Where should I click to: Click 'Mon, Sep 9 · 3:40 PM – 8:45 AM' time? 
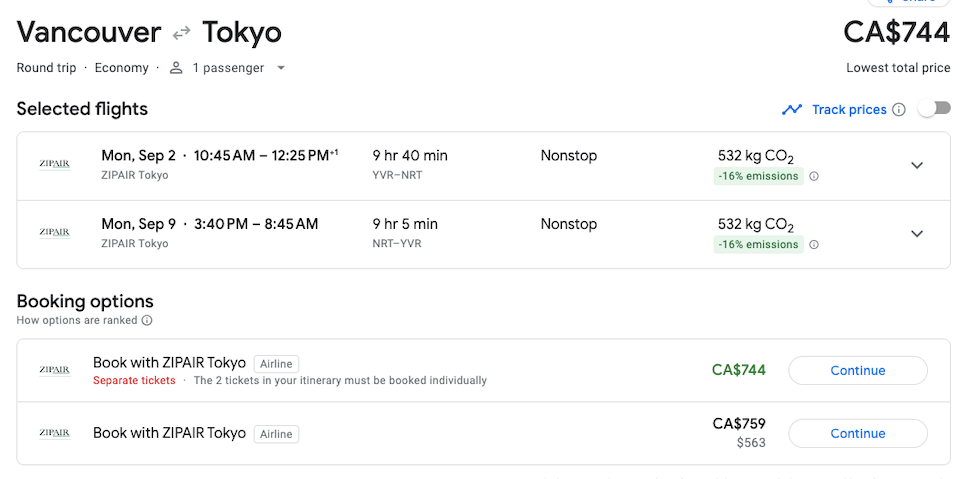point(210,224)
